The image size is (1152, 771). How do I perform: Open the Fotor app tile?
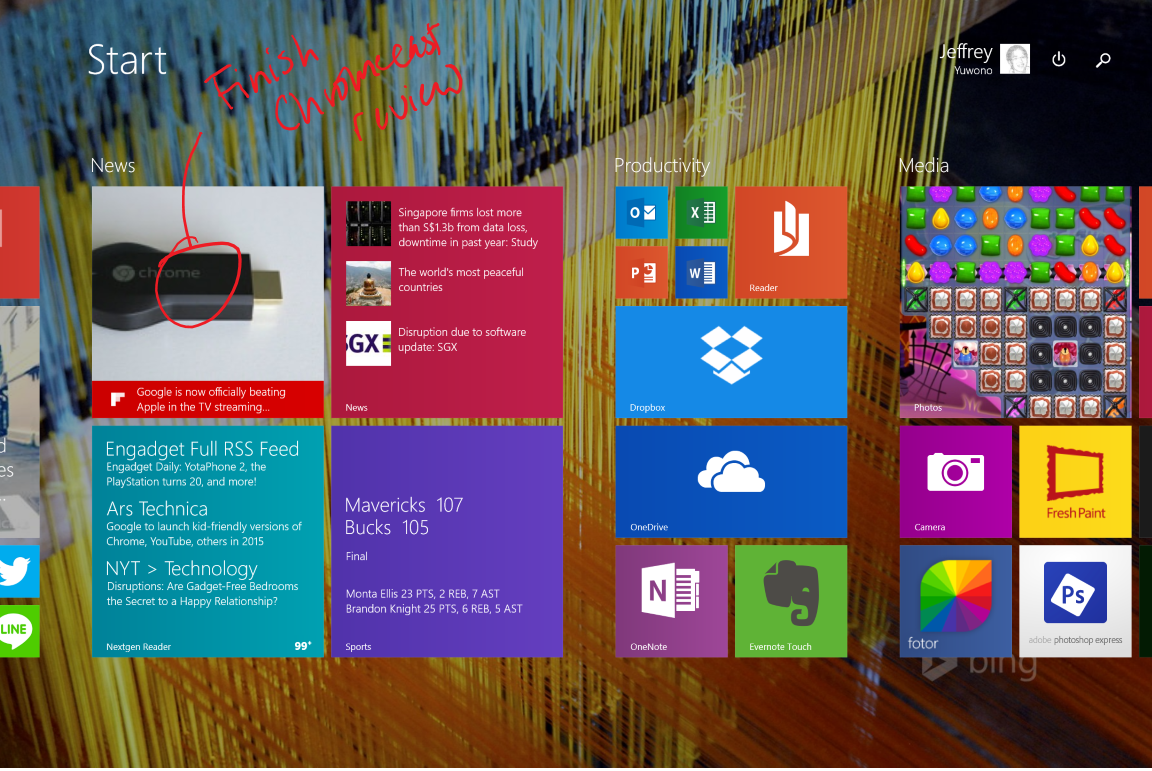click(955, 600)
